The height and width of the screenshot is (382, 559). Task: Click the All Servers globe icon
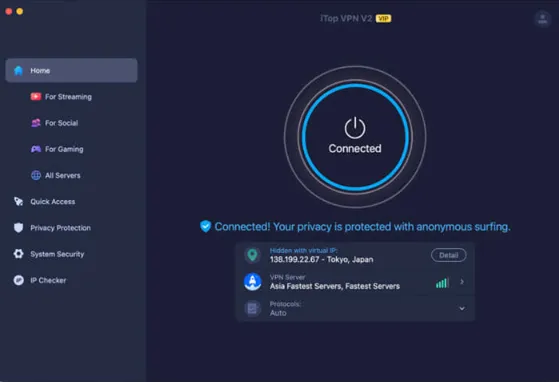(x=36, y=175)
